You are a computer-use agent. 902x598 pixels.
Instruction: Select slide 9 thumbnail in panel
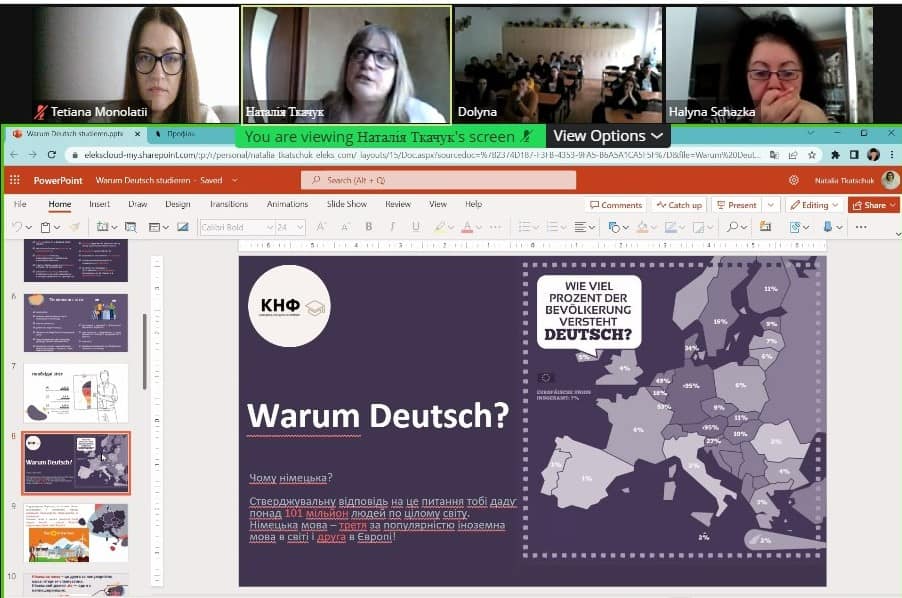76,532
